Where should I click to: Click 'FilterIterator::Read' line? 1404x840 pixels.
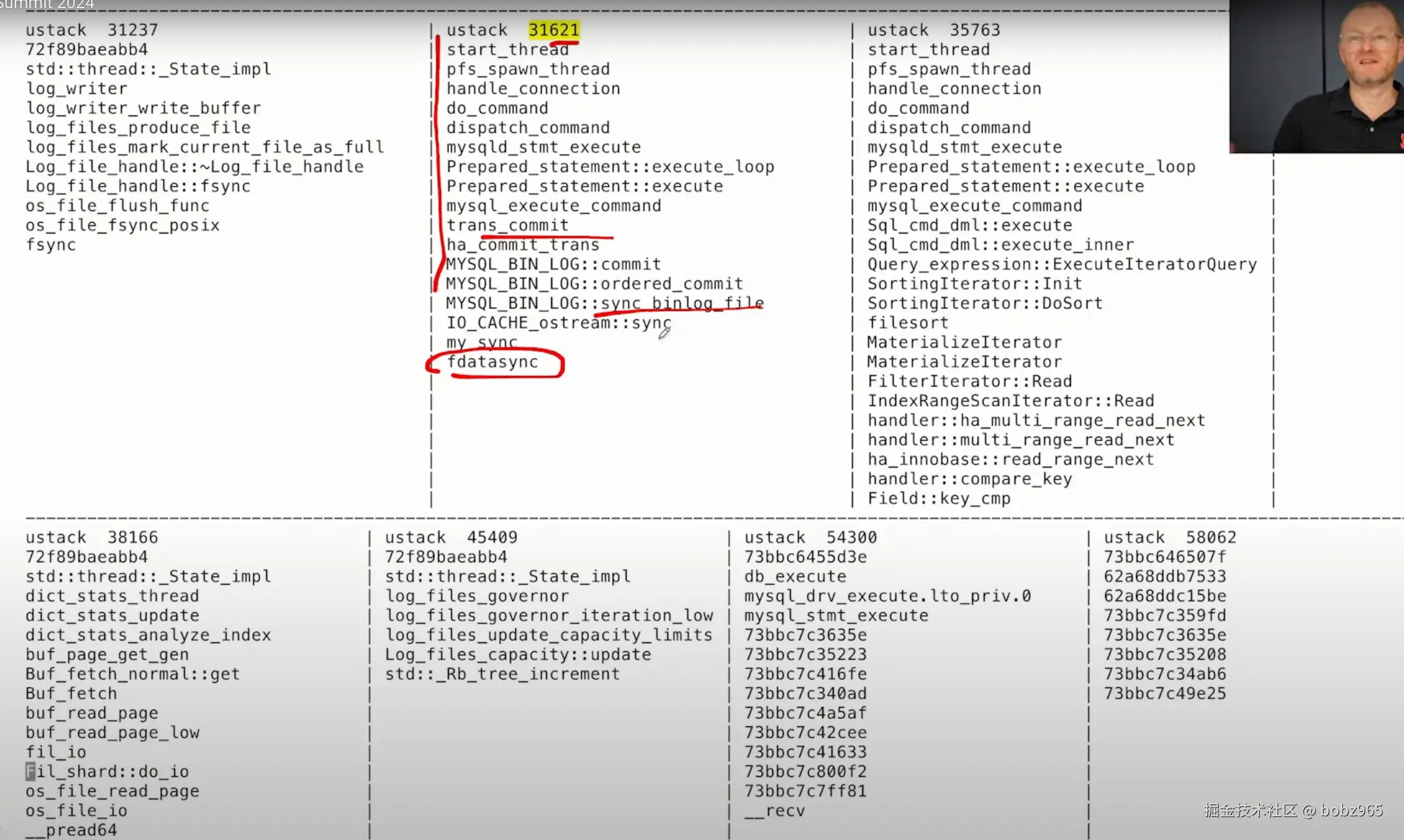point(970,381)
